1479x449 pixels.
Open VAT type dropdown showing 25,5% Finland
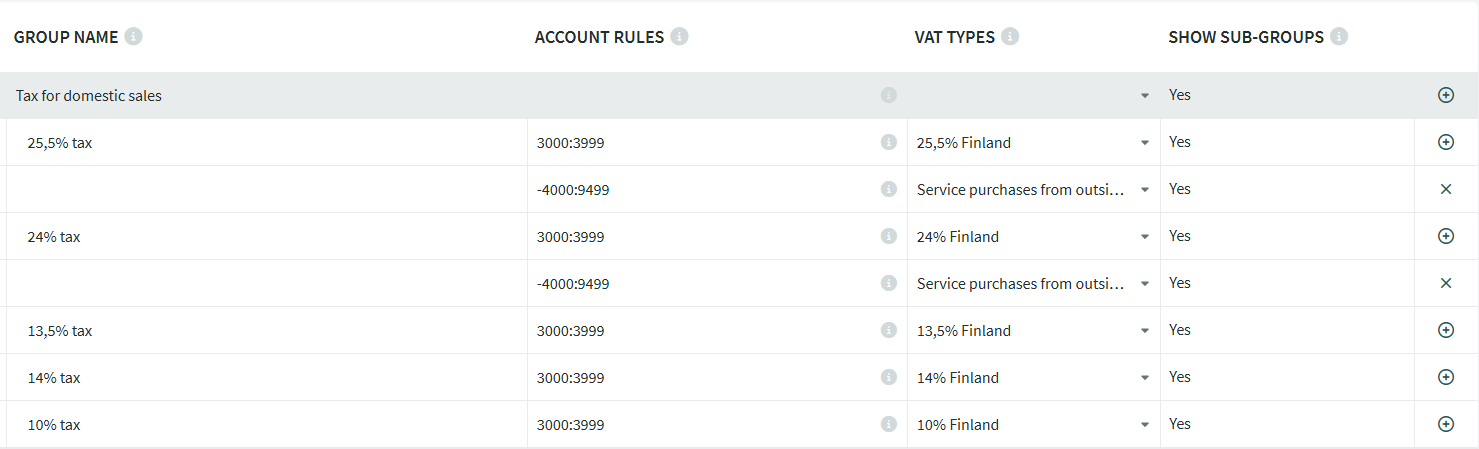[x=1144, y=143]
